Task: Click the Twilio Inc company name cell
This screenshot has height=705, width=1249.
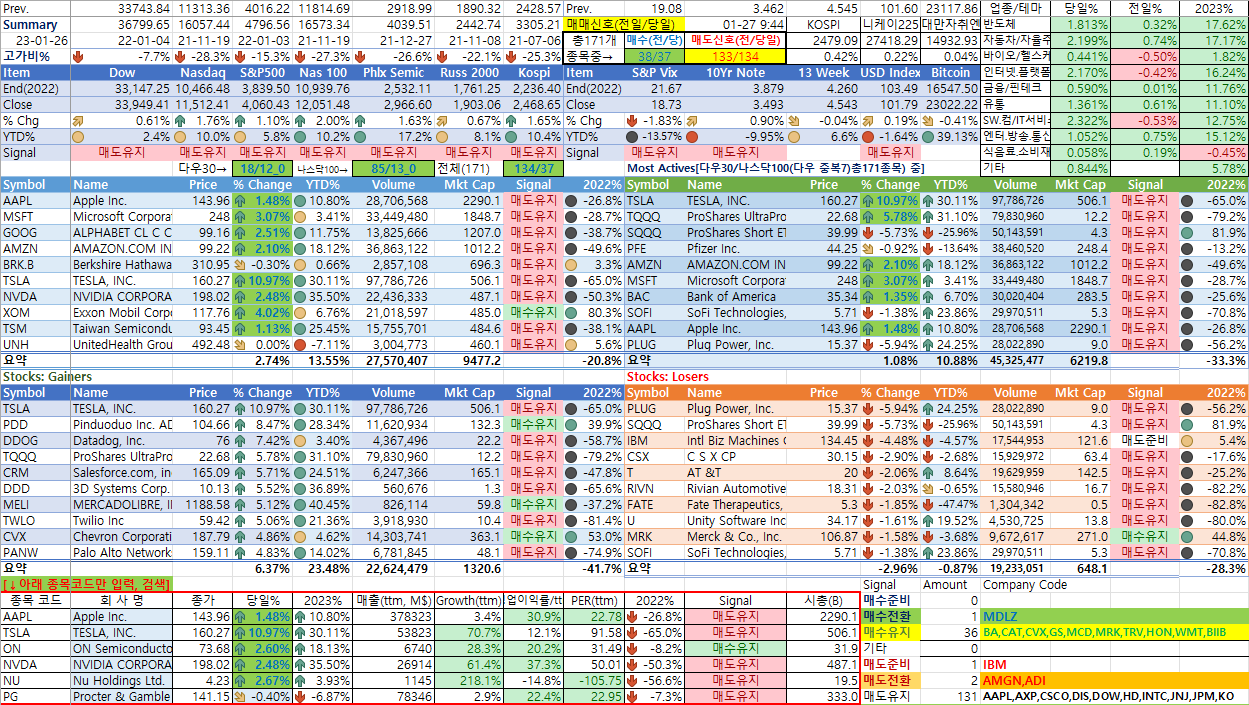Action: tap(122, 521)
